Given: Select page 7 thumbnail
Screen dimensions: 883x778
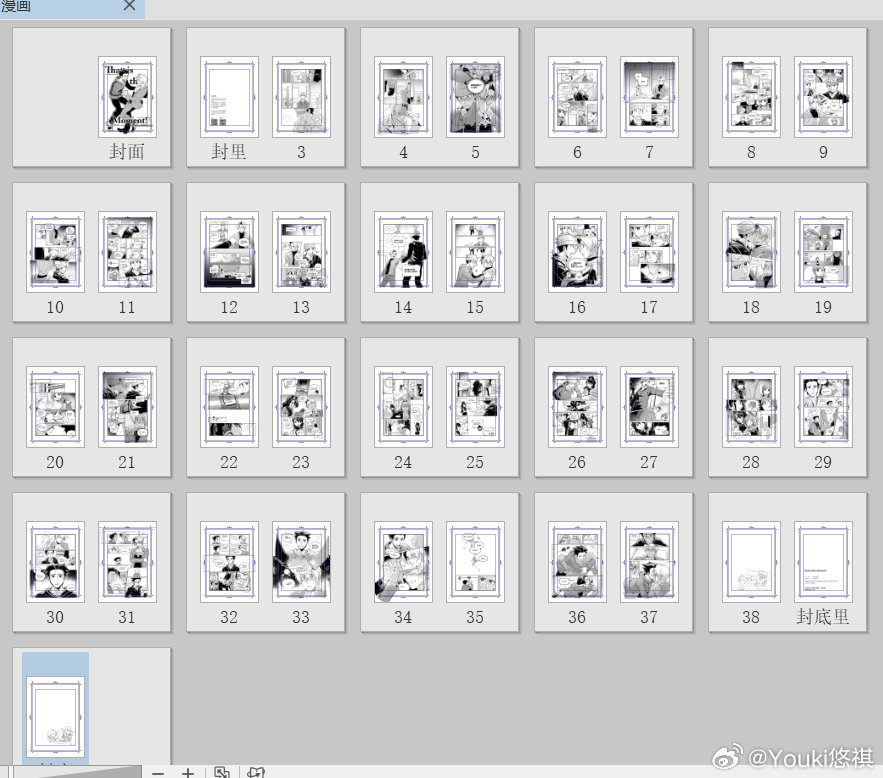Looking at the screenshot, I should tap(649, 97).
